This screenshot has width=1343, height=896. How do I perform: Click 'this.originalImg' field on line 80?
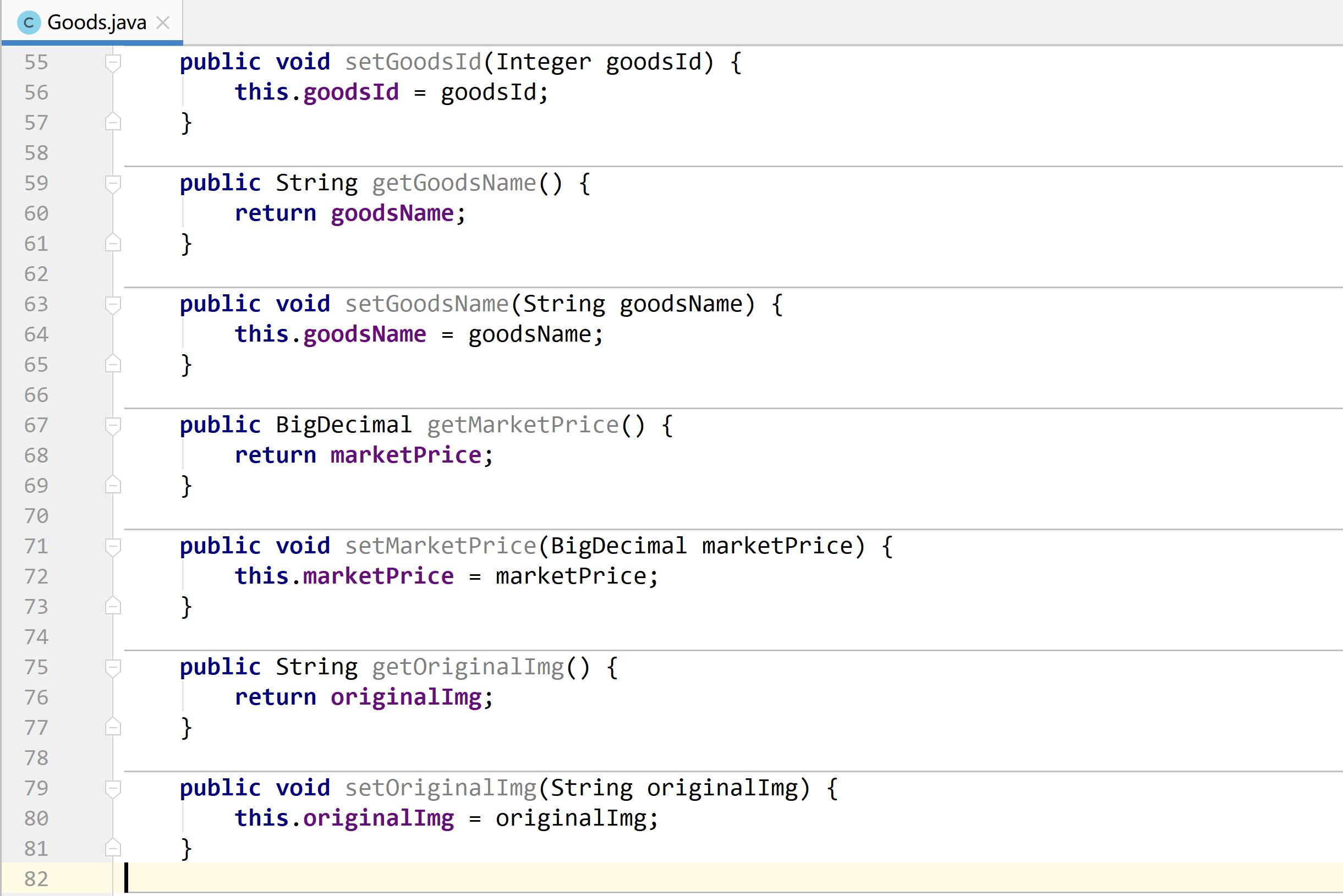click(344, 818)
